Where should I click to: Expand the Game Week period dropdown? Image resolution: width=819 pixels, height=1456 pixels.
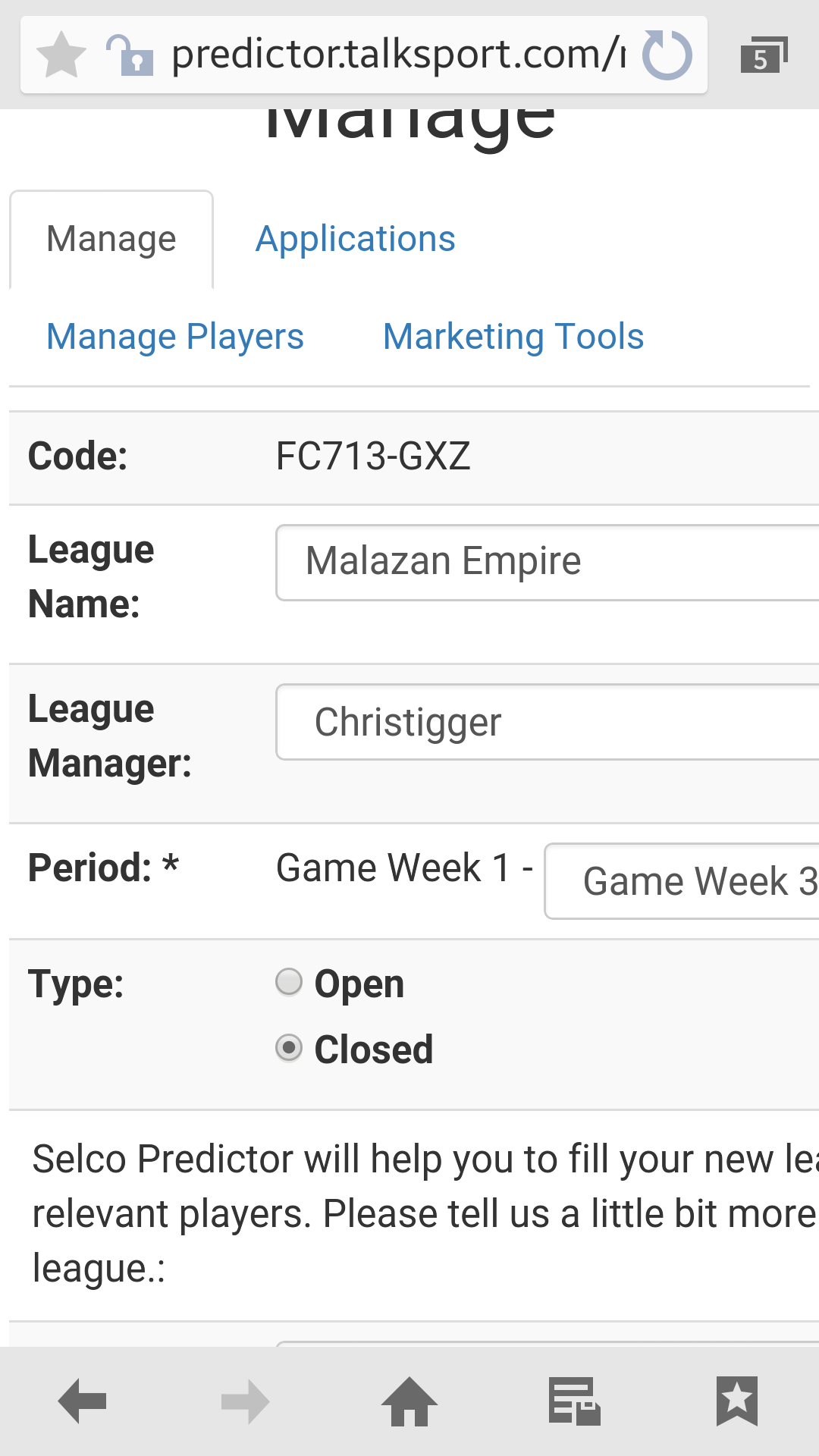click(682, 881)
